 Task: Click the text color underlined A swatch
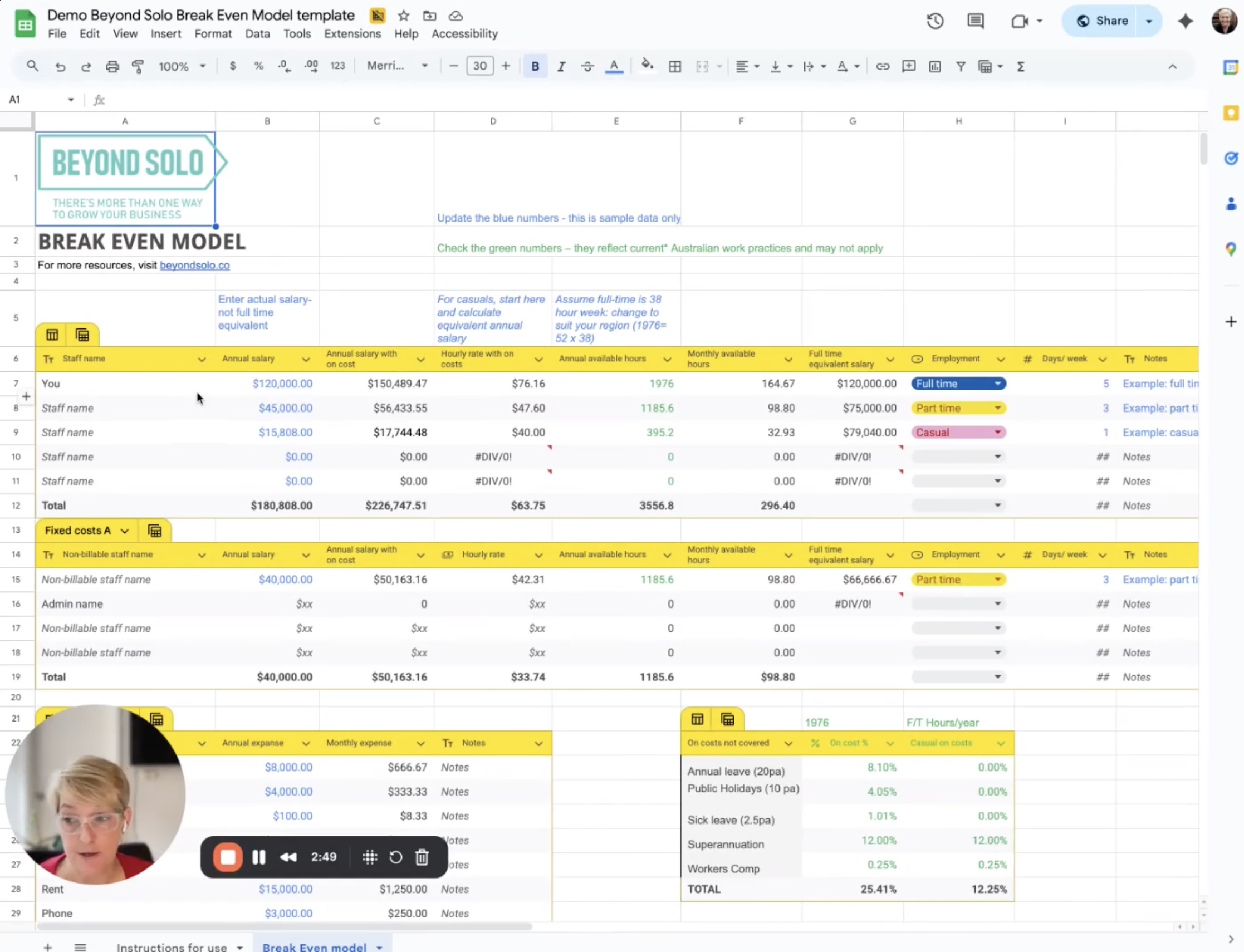click(614, 66)
